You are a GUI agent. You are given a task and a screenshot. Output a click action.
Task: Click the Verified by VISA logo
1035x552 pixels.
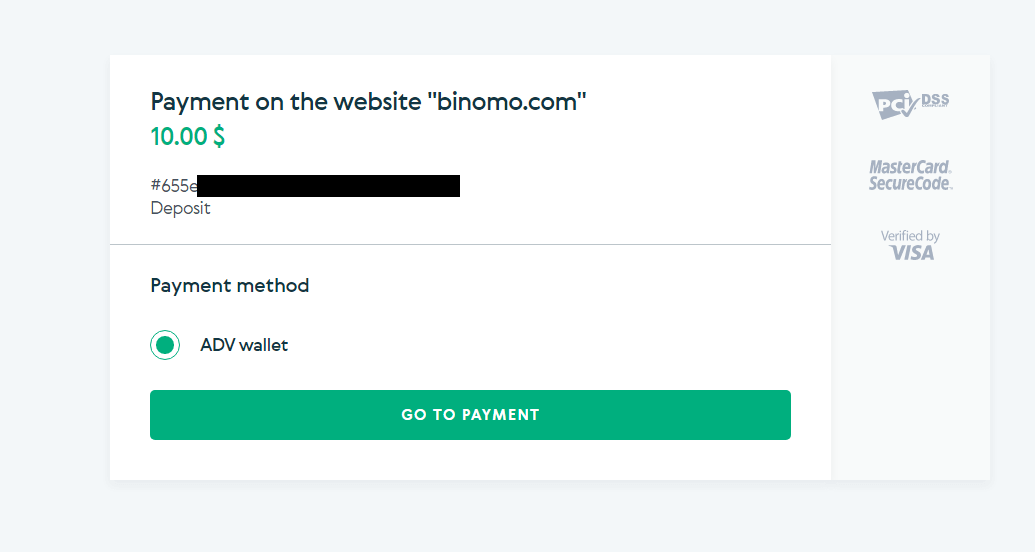pyautogui.click(x=910, y=245)
